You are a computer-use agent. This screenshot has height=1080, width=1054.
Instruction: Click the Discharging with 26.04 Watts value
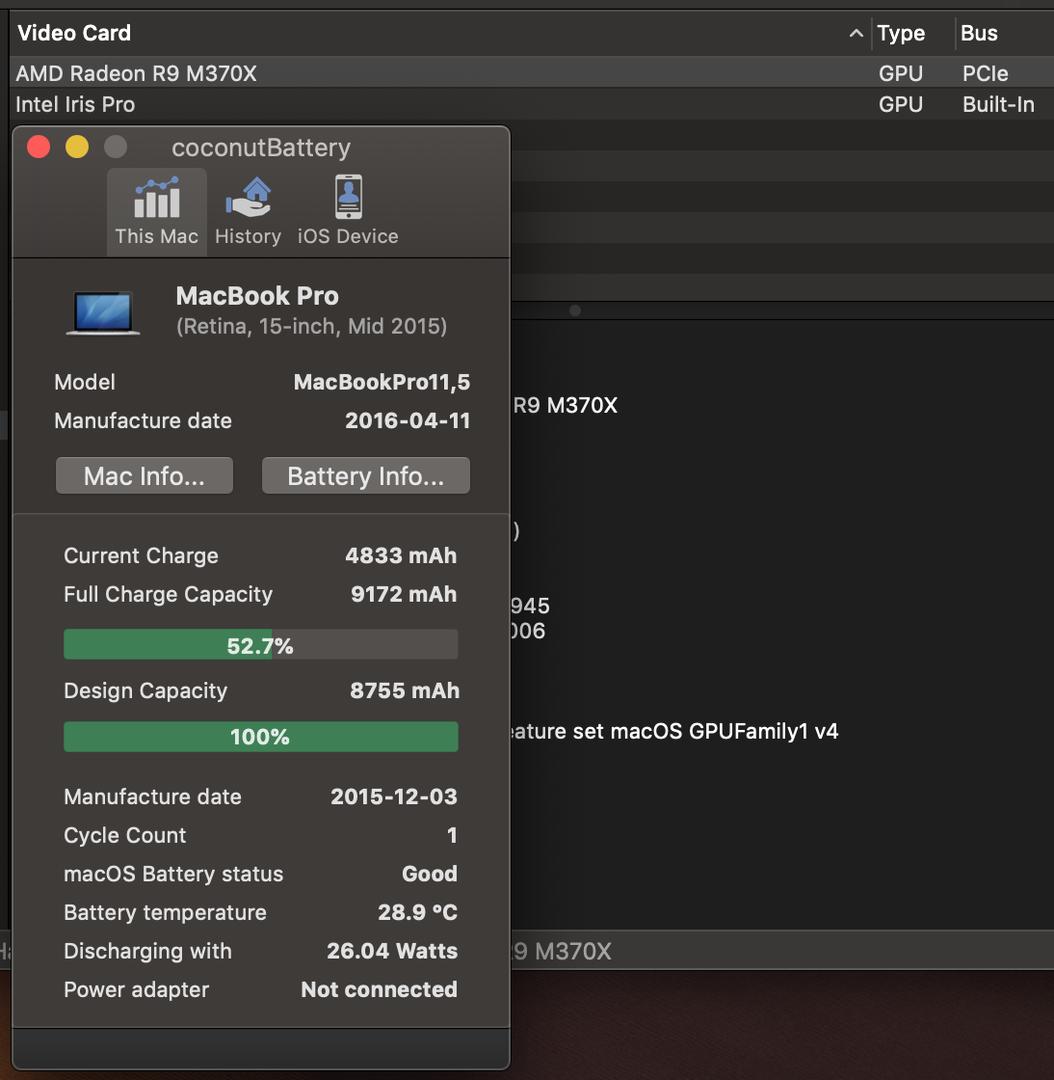coord(392,951)
